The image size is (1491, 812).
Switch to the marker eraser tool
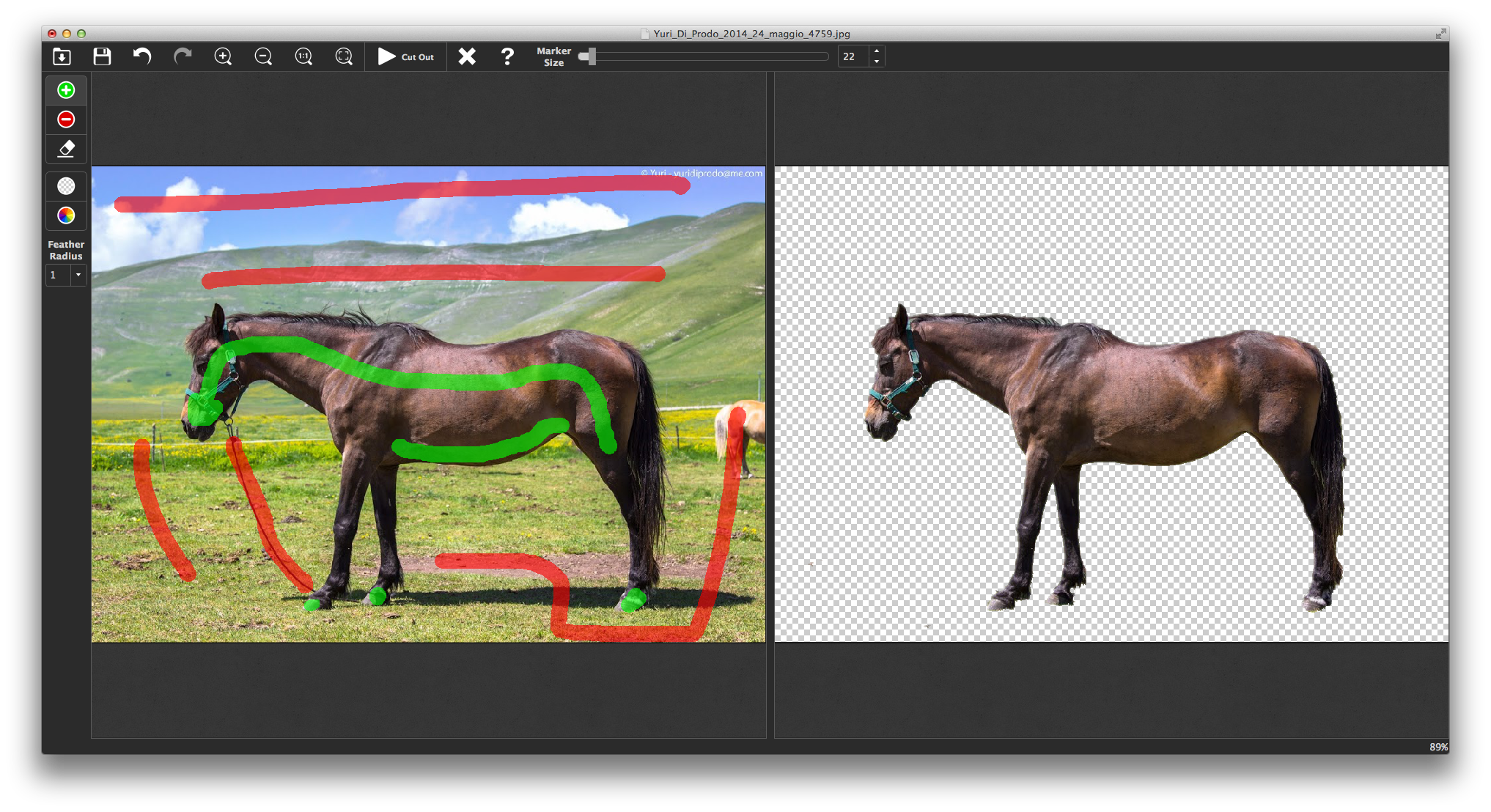pos(66,149)
